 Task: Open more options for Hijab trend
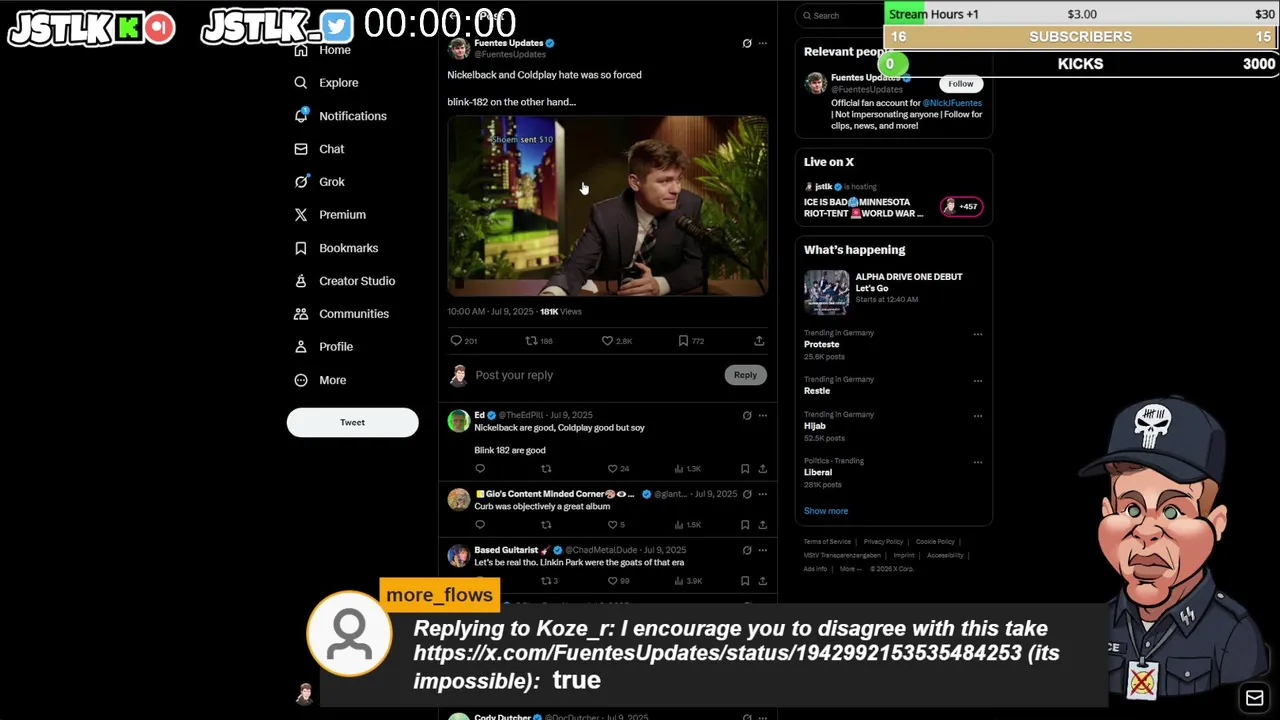coord(978,416)
